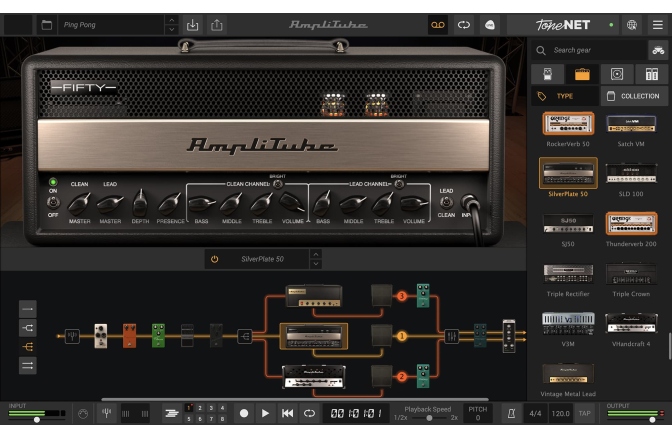Open the 4/4 time signature selector
This screenshot has width=672, height=440.
click(x=535, y=413)
